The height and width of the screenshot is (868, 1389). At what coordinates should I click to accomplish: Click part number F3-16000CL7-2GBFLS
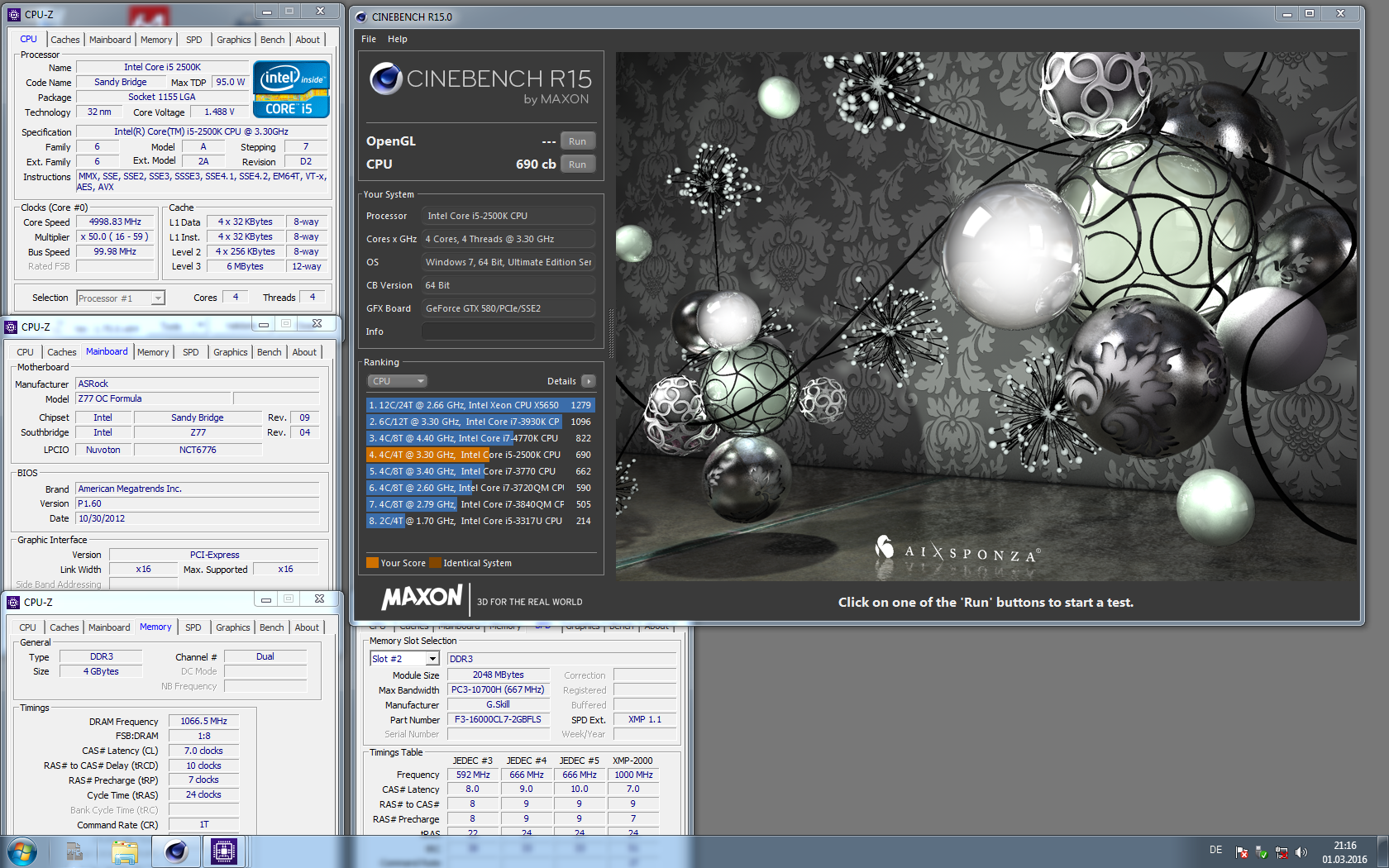click(499, 719)
